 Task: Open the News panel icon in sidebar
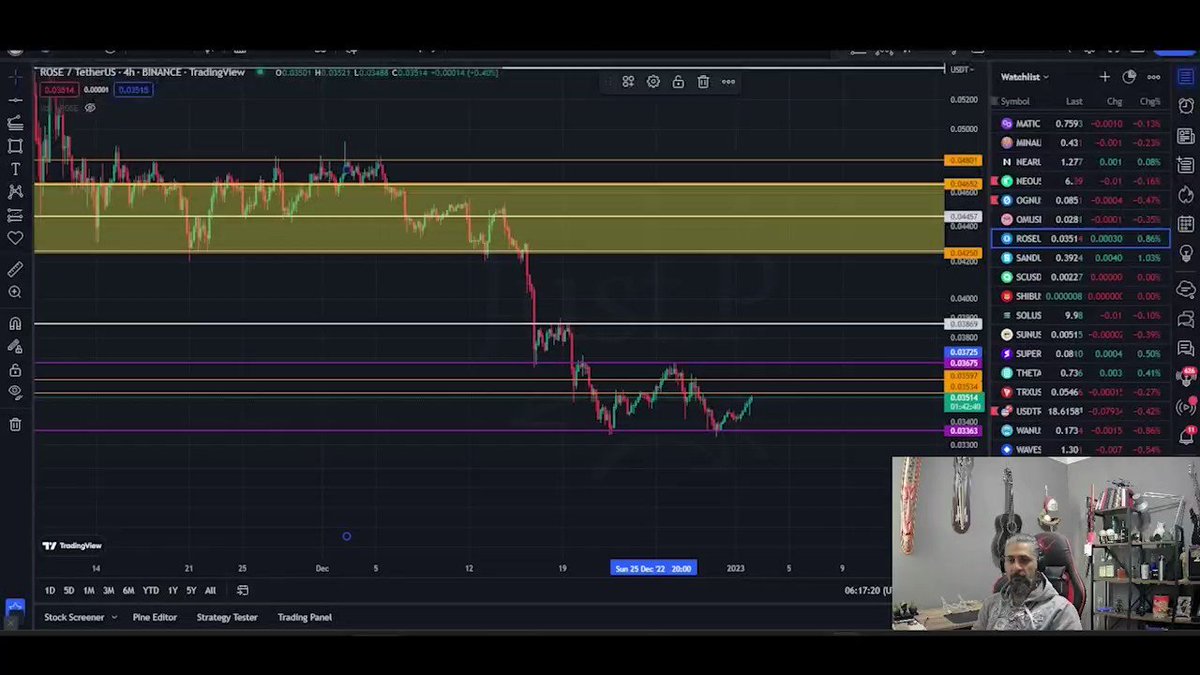tap(1186, 136)
